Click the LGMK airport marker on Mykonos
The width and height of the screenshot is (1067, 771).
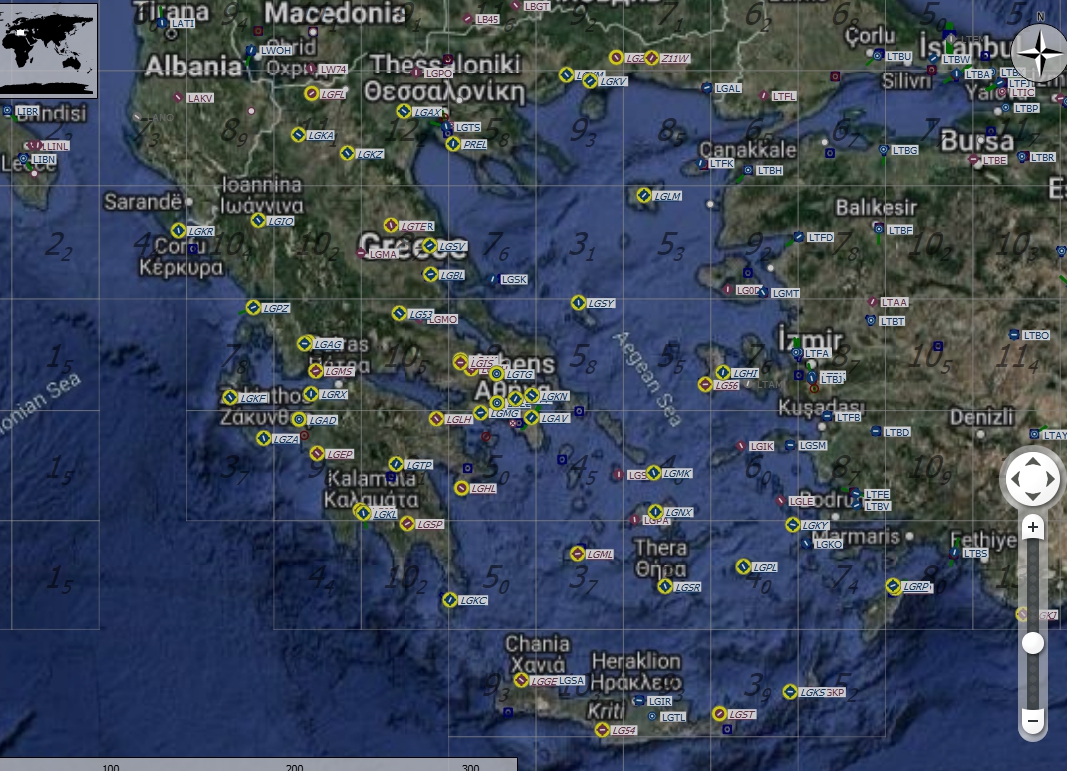click(x=653, y=472)
